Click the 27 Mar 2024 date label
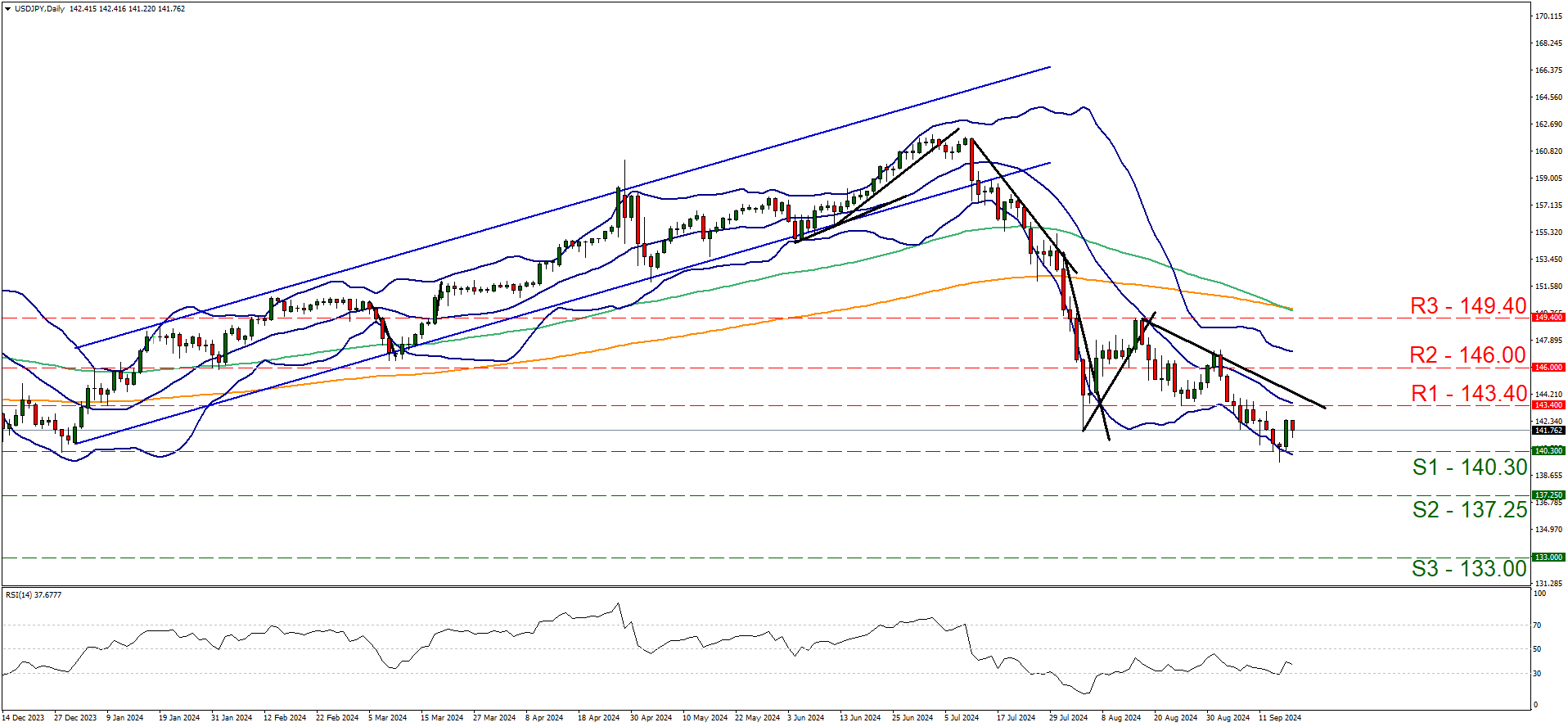 coord(494,718)
